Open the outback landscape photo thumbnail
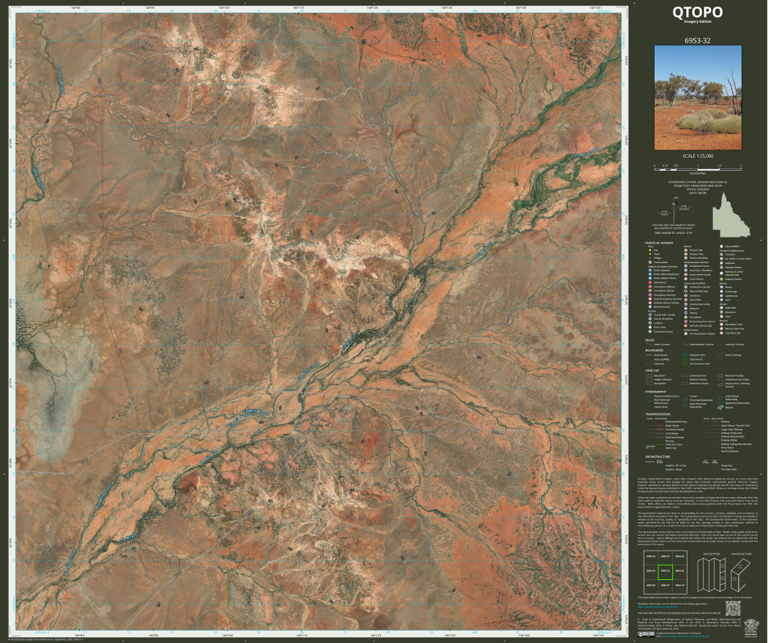The height and width of the screenshot is (643, 768). (698, 98)
